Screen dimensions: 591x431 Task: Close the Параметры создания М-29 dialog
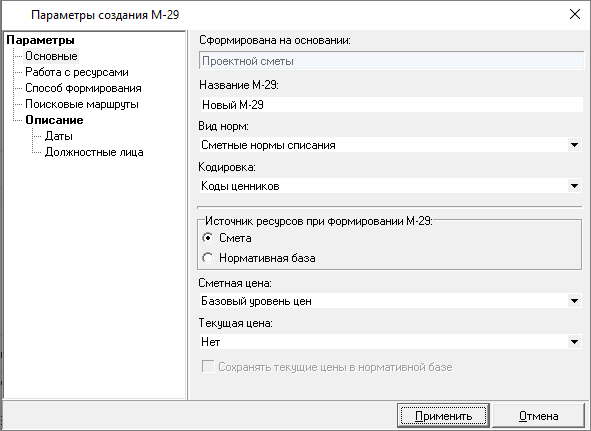[575, 14]
